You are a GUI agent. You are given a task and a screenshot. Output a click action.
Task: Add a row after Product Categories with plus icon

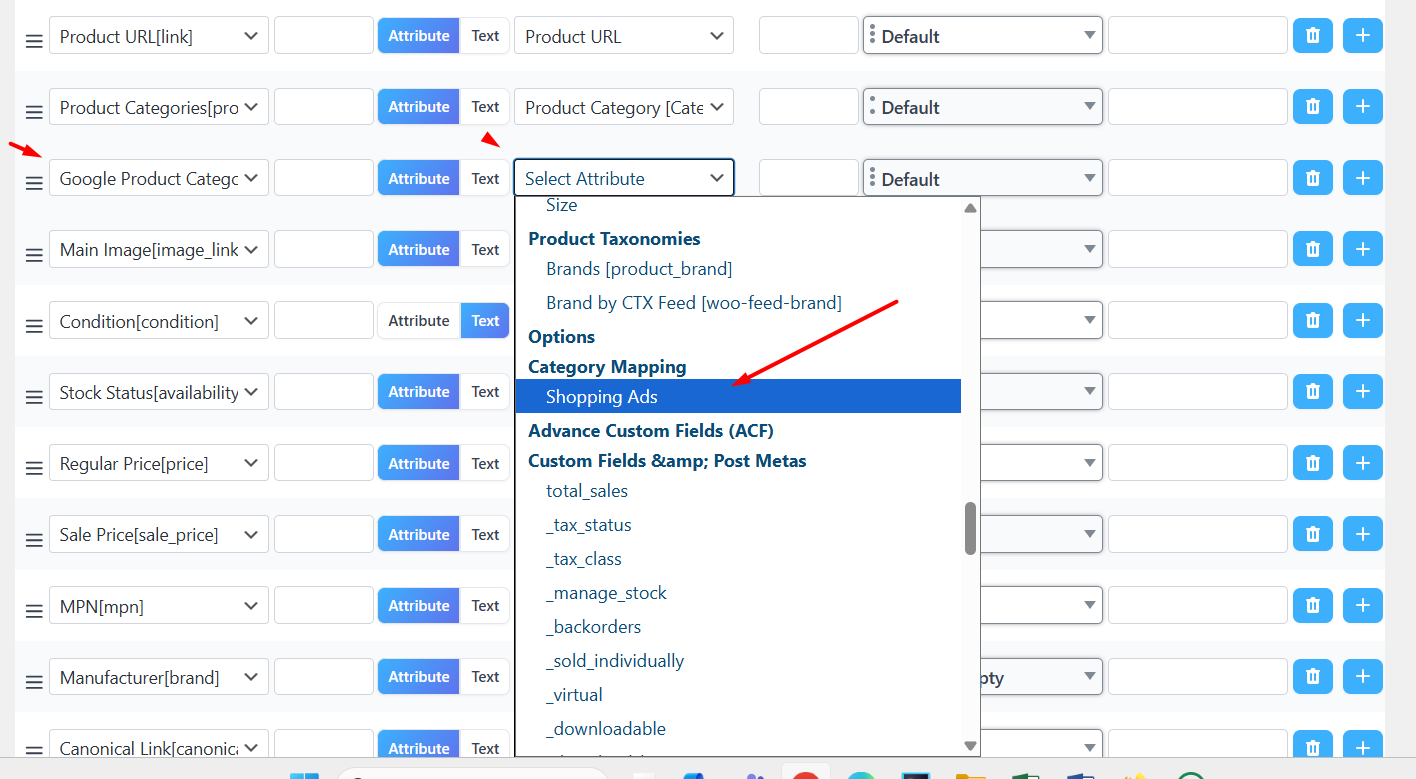tap(1362, 107)
